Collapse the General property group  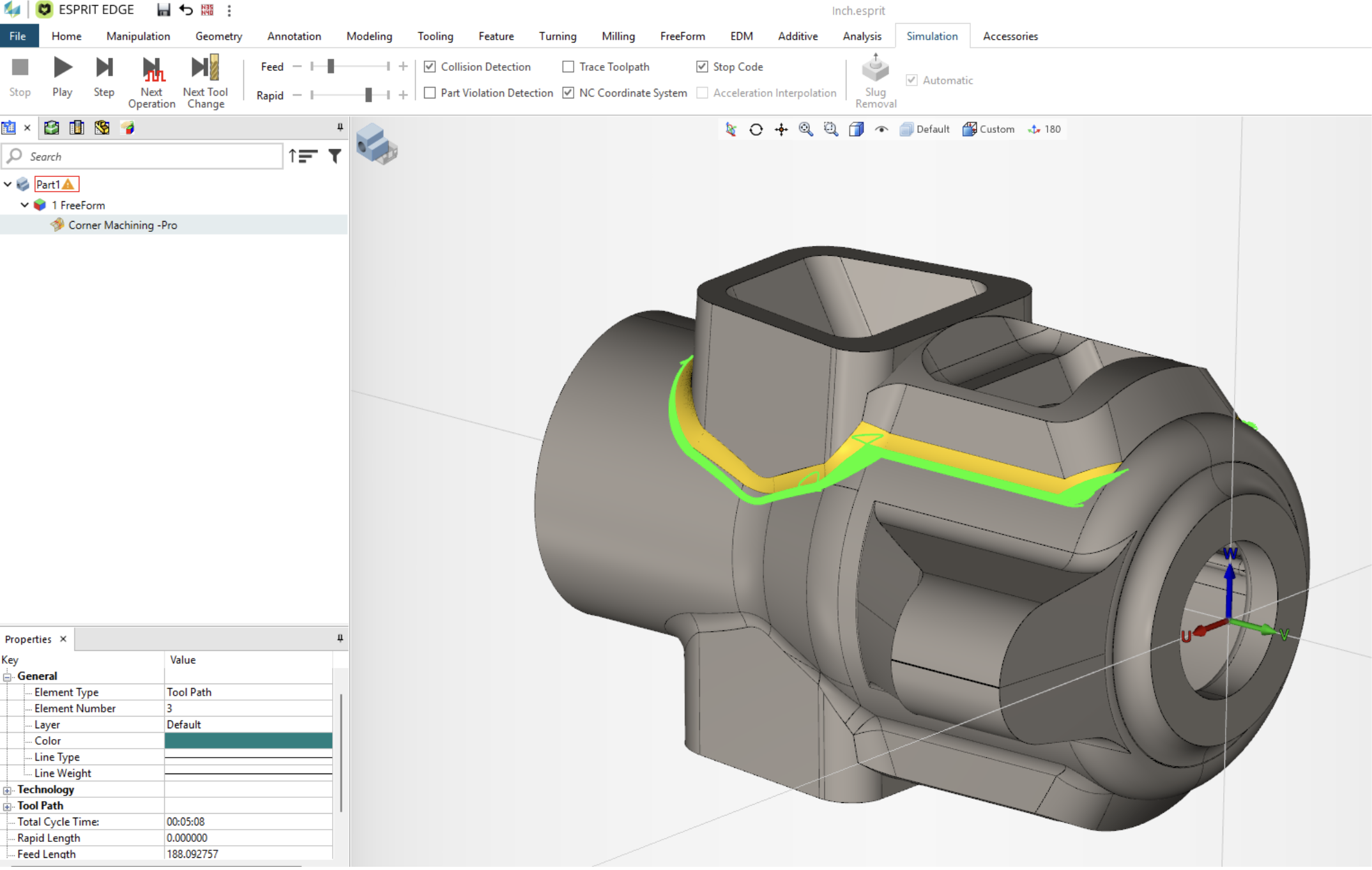point(7,677)
